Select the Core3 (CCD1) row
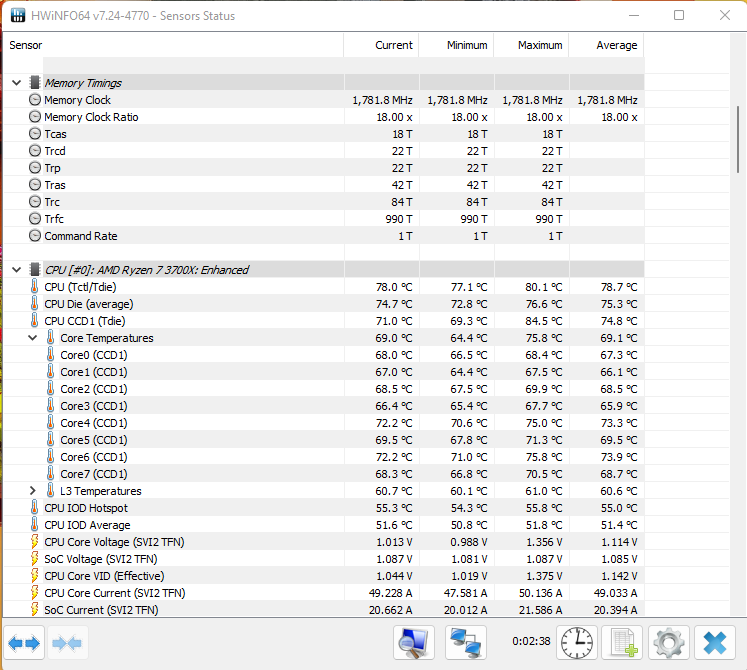The height and width of the screenshot is (670, 747). tap(324, 406)
